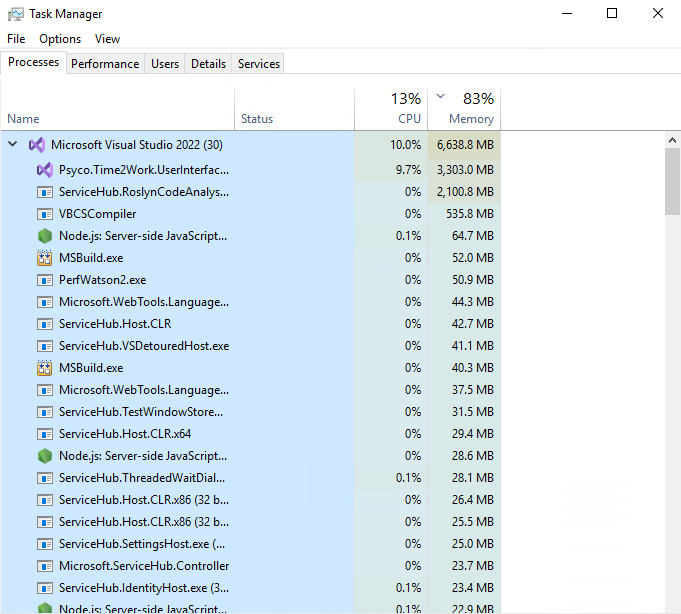Click the ServiceHub.Host.CLR process icon
The width and height of the screenshot is (681, 614).
pyautogui.click(x=45, y=324)
